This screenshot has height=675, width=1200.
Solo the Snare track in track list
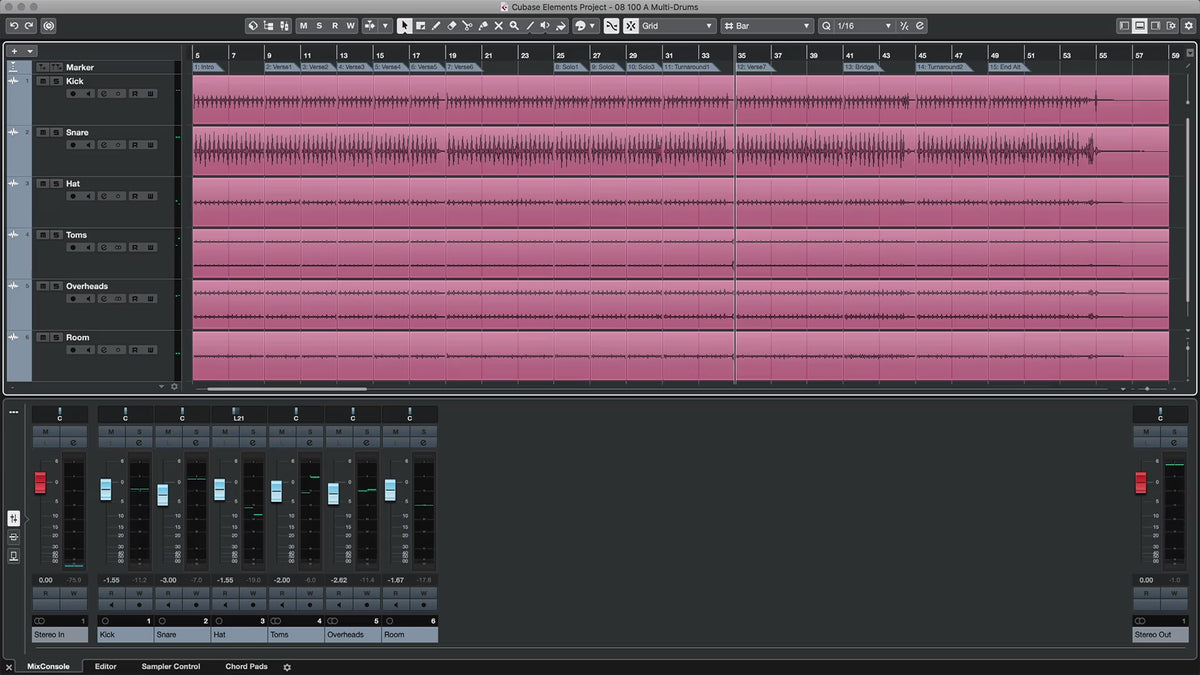(x=55, y=132)
